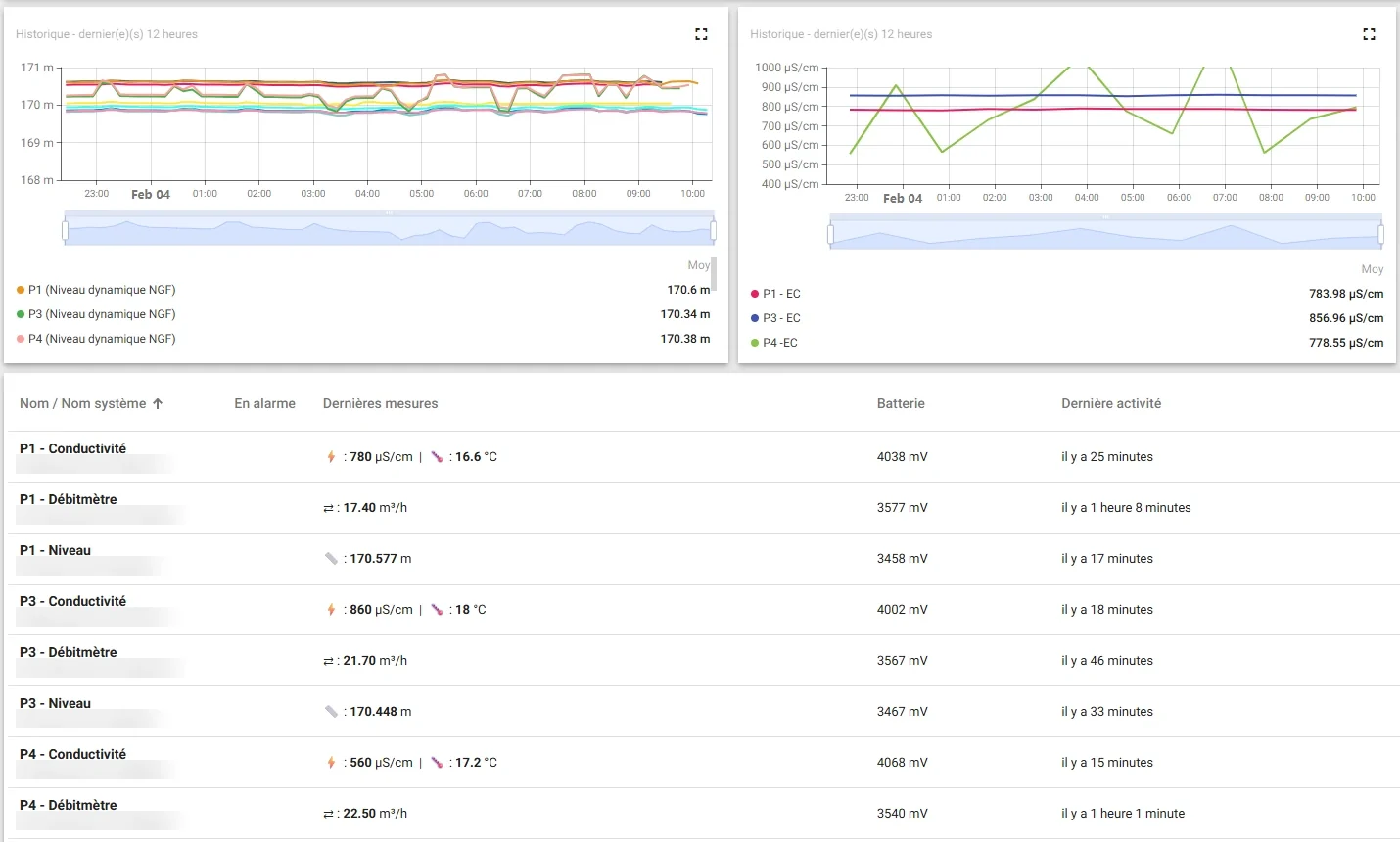Sort table by En alarme column
The width and height of the screenshot is (1400, 842).
264,403
